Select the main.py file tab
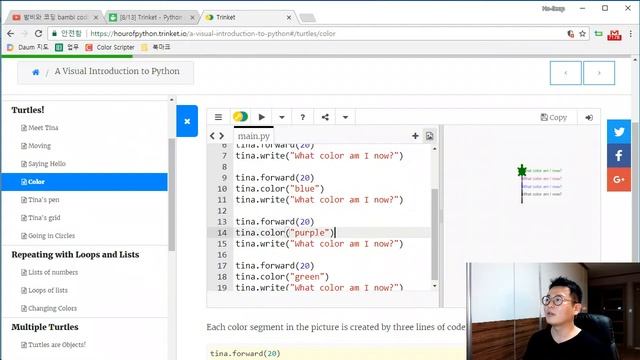This screenshot has height=360, width=640. [x=253, y=136]
